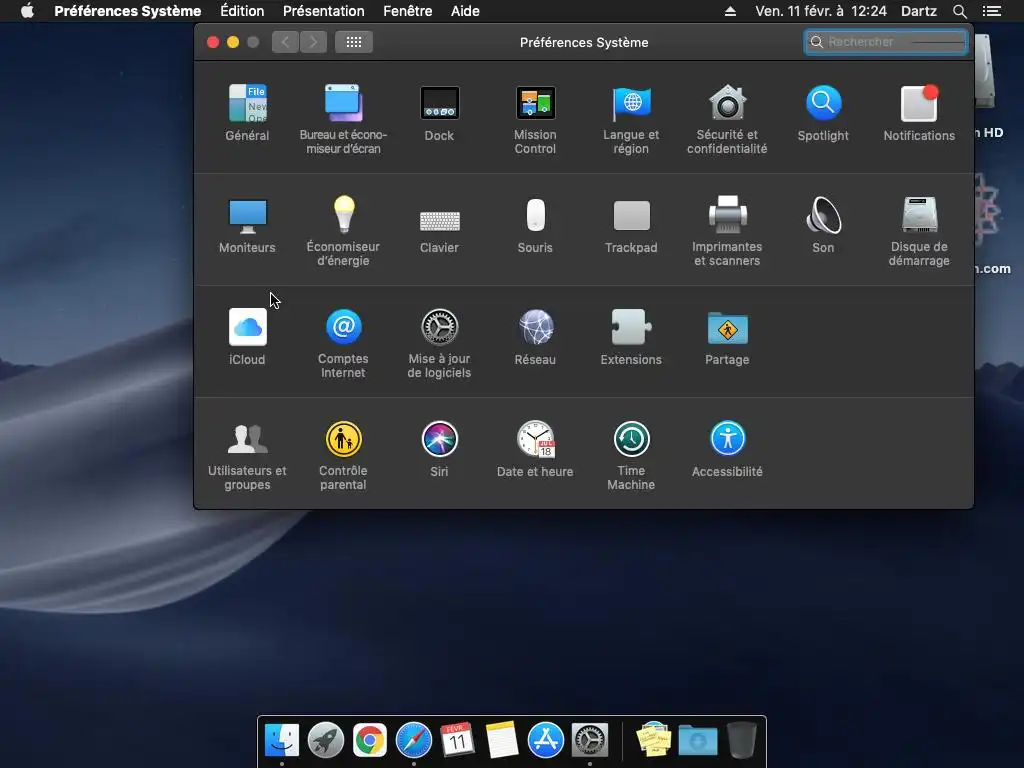Open Date et heure preferences
Screen dimensions: 1024x768
[x=536, y=449]
